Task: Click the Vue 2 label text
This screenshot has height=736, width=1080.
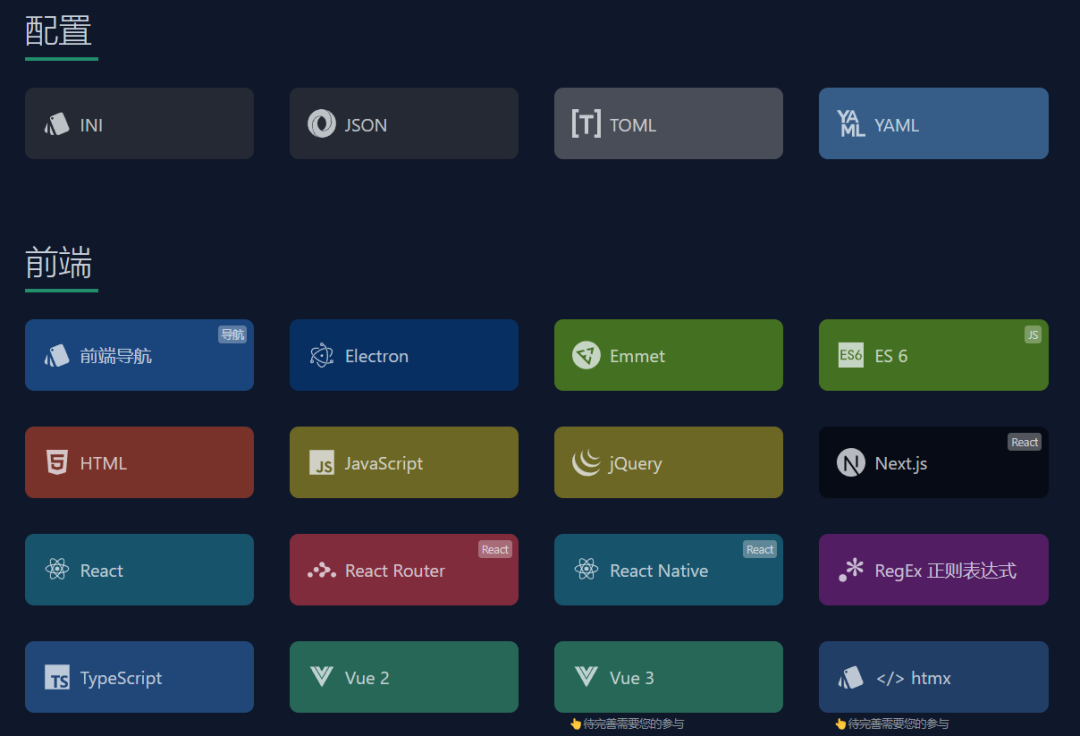Action: 367,678
